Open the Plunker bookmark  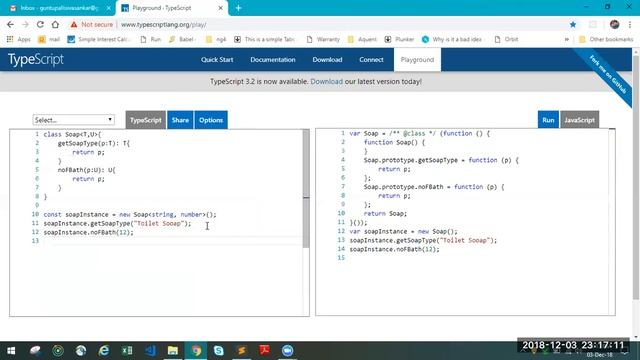click(399, 39)
